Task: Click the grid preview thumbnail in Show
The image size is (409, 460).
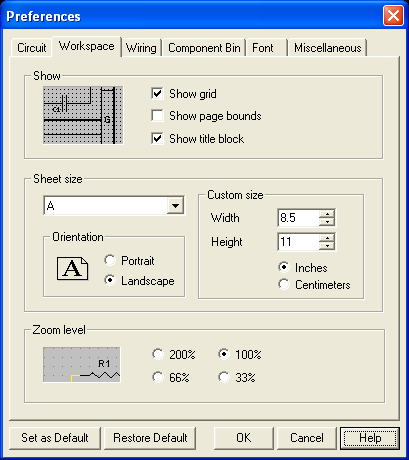Action: (x=83, y=115)
